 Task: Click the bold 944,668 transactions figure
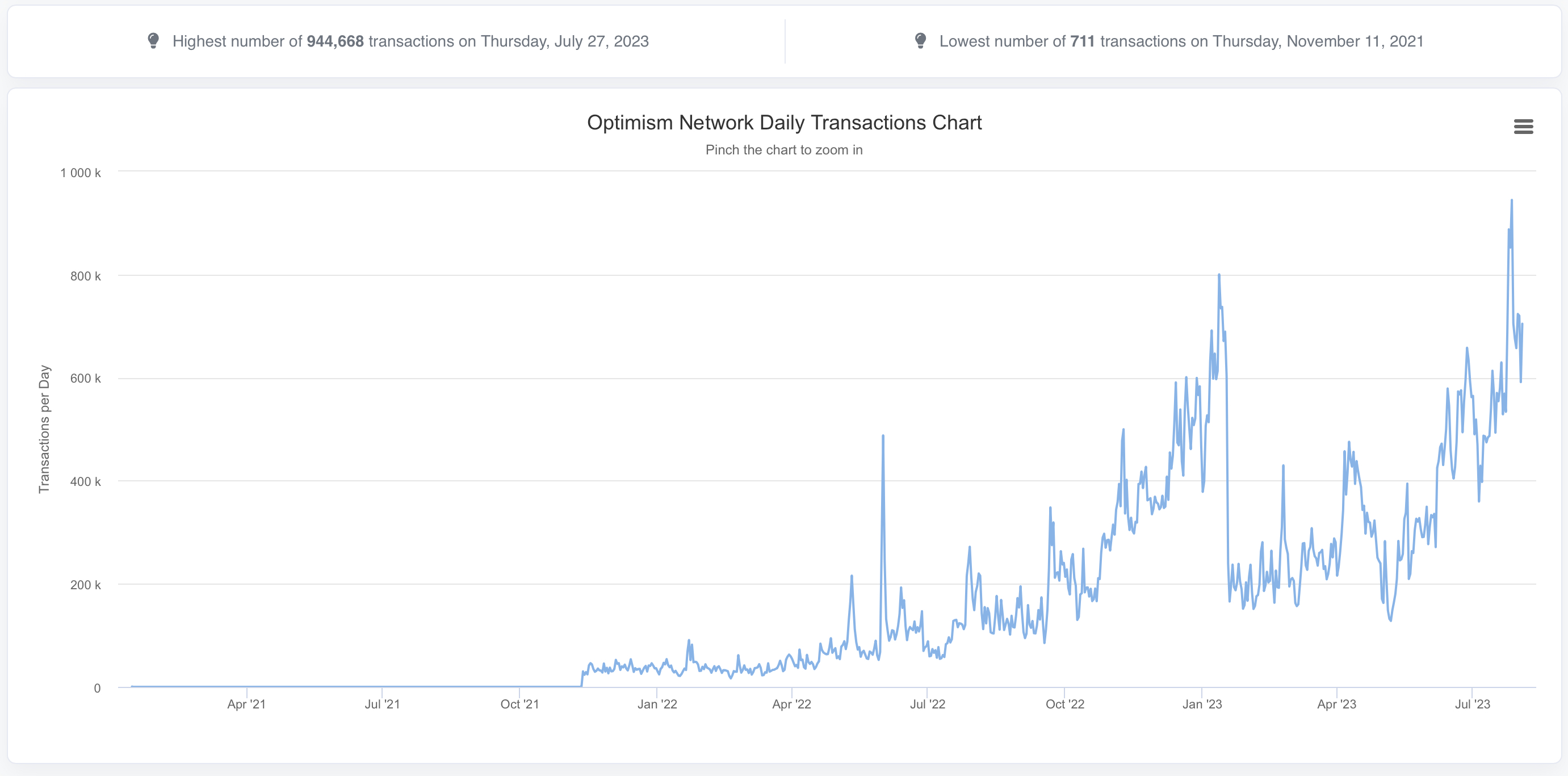(335, 41)
